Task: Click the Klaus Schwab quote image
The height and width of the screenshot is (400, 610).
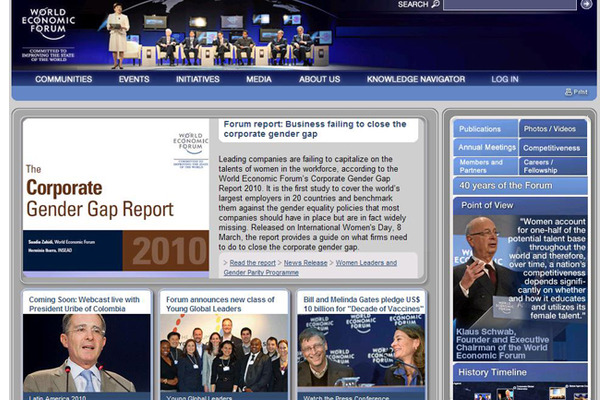Action: [x=520, y=288]
